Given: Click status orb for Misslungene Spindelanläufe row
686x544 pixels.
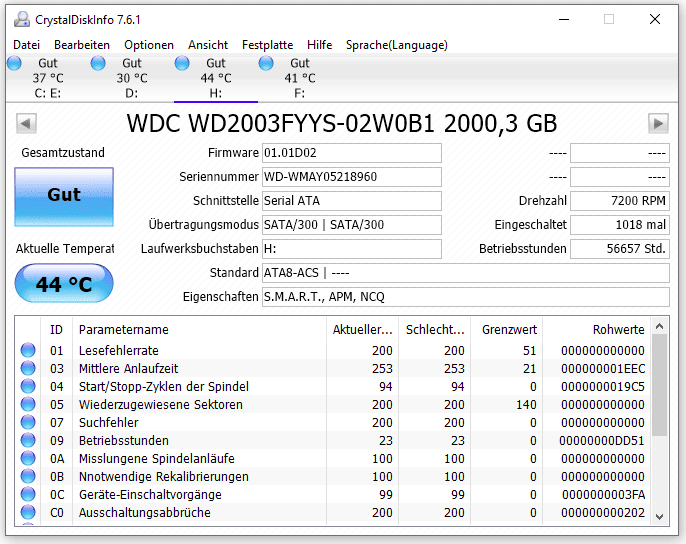Looking at the screenshot, I should [x=28, y=458].
